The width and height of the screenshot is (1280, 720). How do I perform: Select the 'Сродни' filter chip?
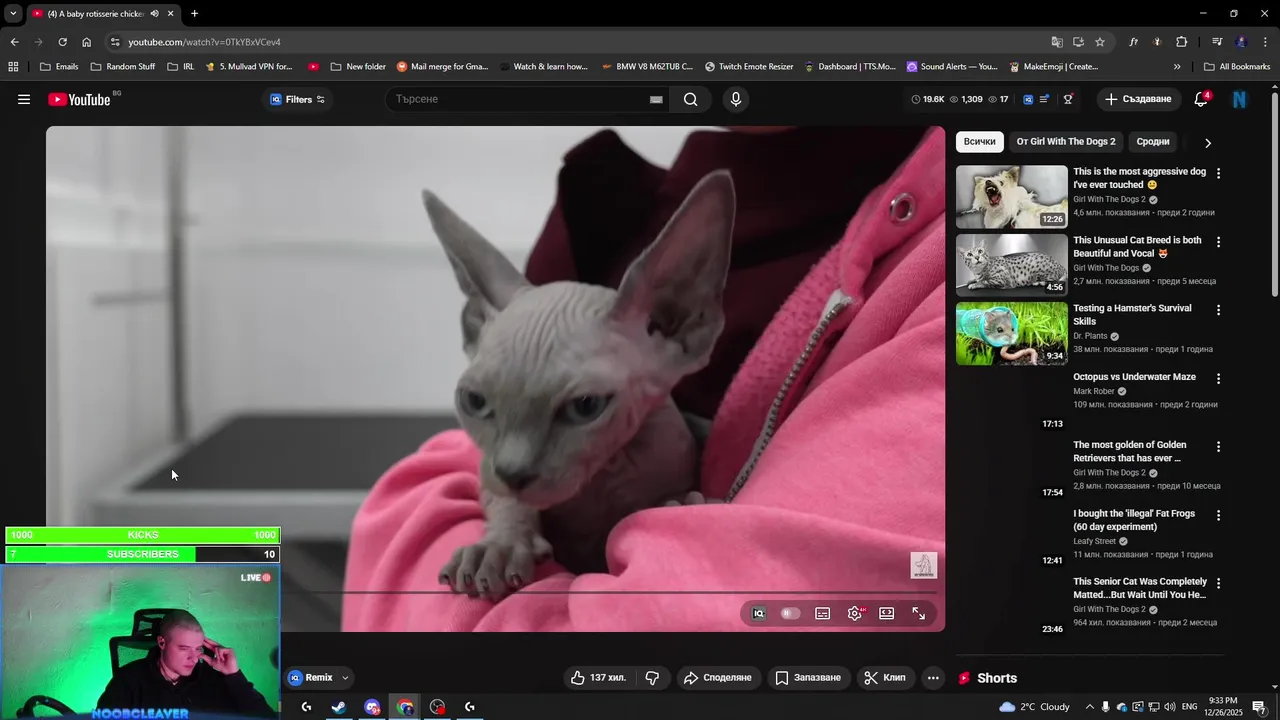pyautogui.click(x=1153, y=142)
